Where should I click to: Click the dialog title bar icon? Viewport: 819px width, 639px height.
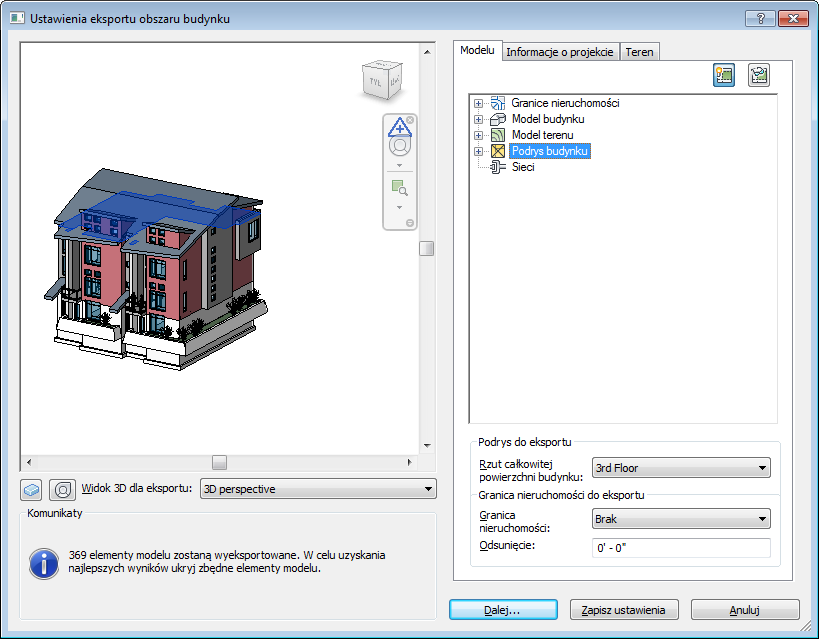pyautogui.click(x=17, y=18)
